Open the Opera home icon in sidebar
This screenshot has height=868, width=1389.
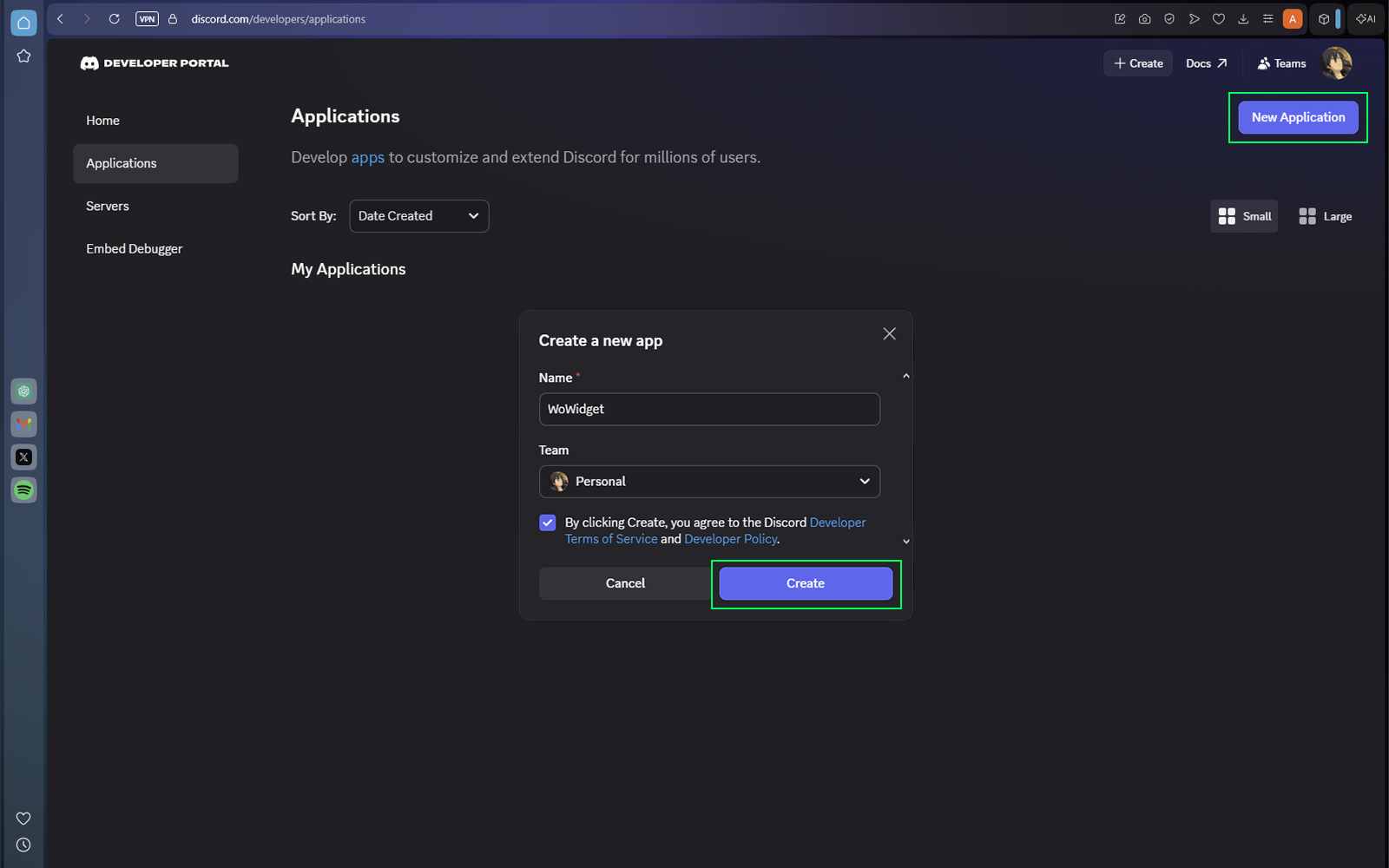23,23
